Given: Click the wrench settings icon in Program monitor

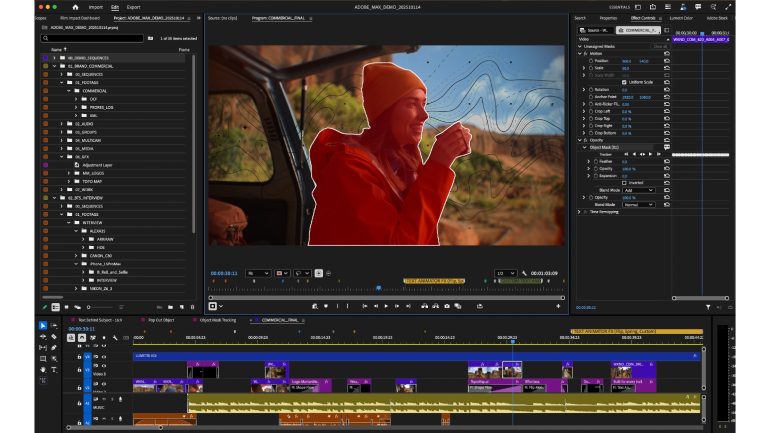Looking at the screenshot, I should (525, 273).
